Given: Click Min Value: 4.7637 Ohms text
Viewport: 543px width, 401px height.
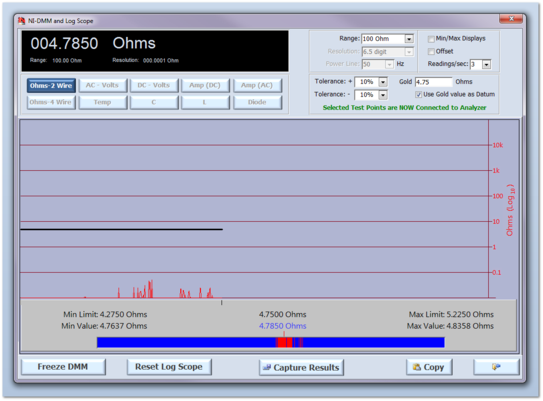Looking at the screenshot, I should point(104,326).
